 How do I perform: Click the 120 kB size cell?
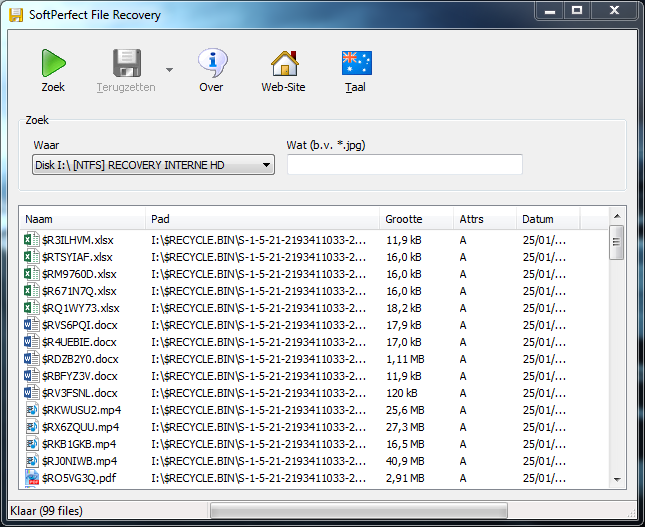402,393
